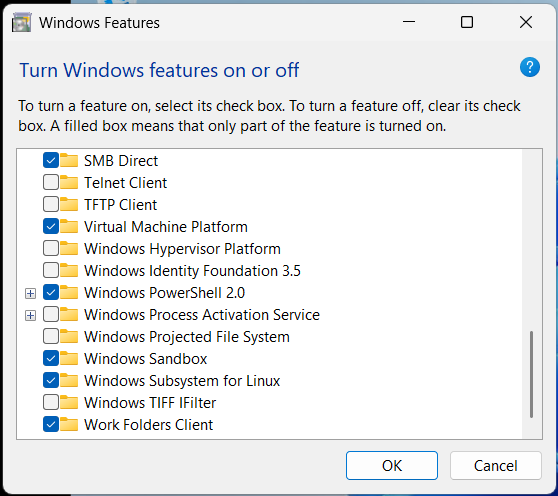This screenshot has height=496, width=558.
Task: Expand the Windows Process Activation Service node
Action: pos(31,316)
